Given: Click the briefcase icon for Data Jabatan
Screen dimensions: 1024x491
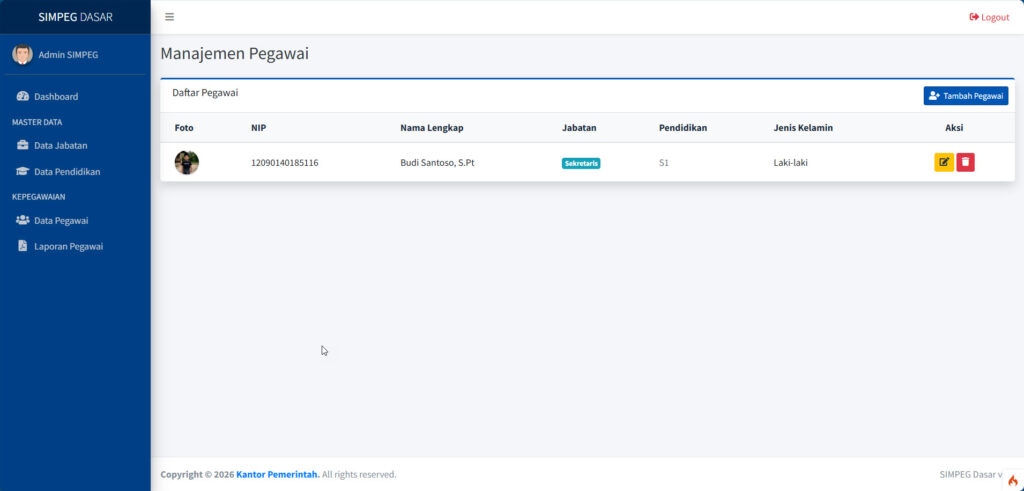Looking at the screenshot, I should pos(23,146).
